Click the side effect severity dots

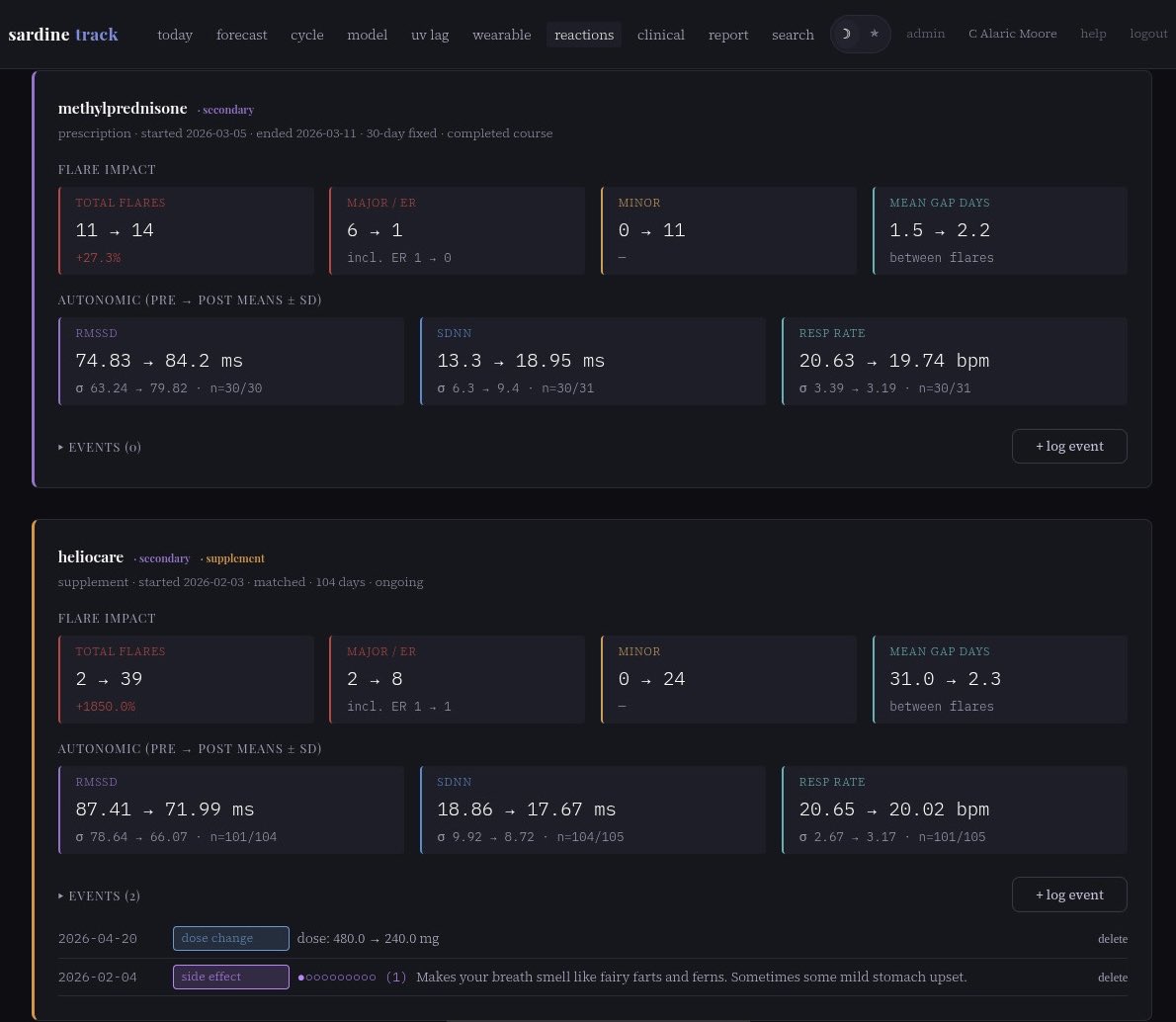[337, 977]
